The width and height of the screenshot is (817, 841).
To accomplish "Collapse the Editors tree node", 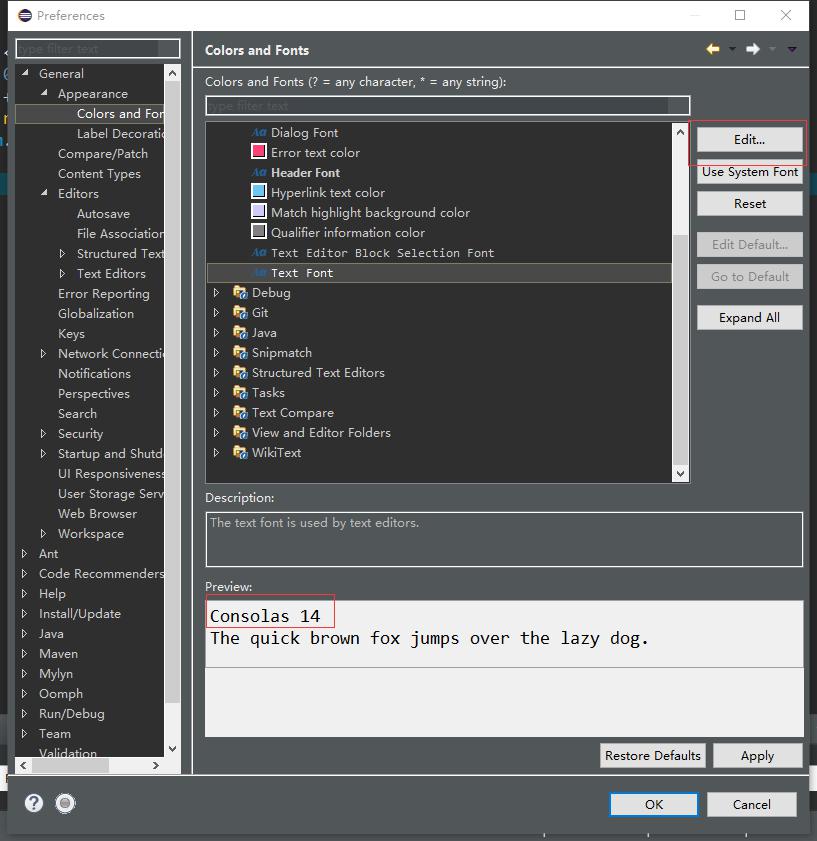I will (45, 193).
